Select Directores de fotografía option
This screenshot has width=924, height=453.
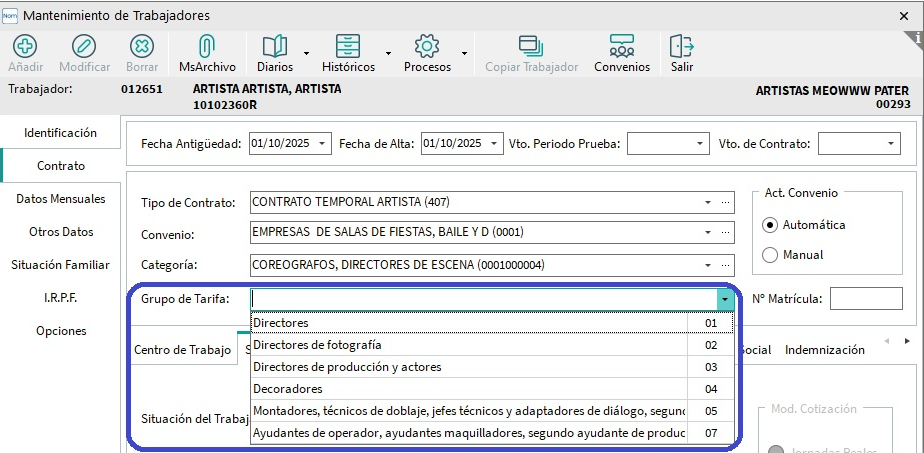pos(468,345)
